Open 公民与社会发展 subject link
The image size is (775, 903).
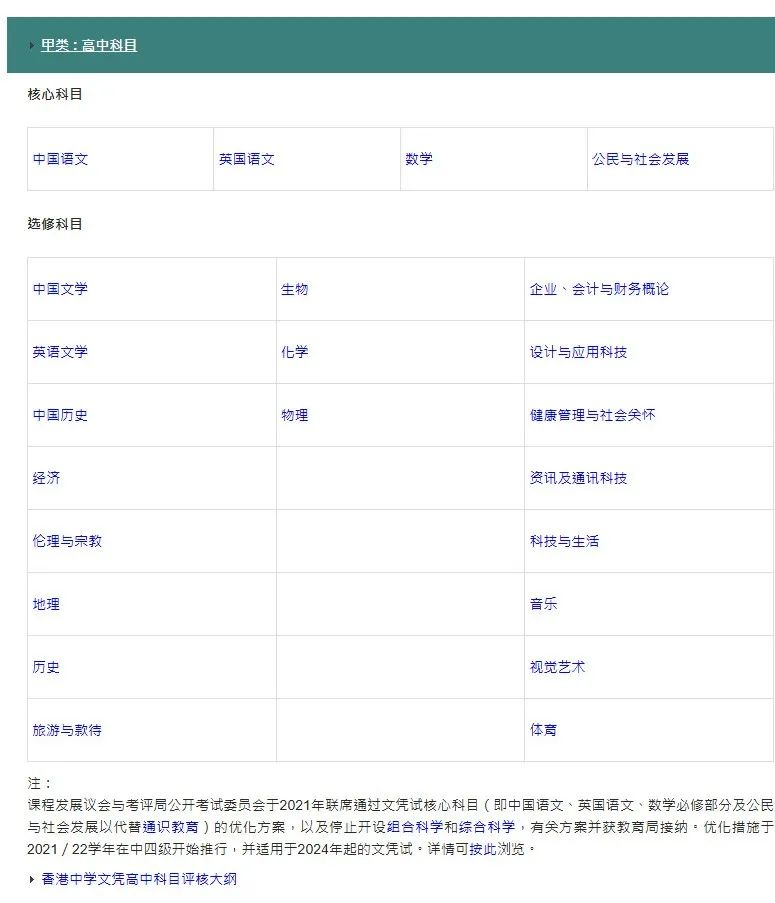pyautogui.click(x=640, y=159)
